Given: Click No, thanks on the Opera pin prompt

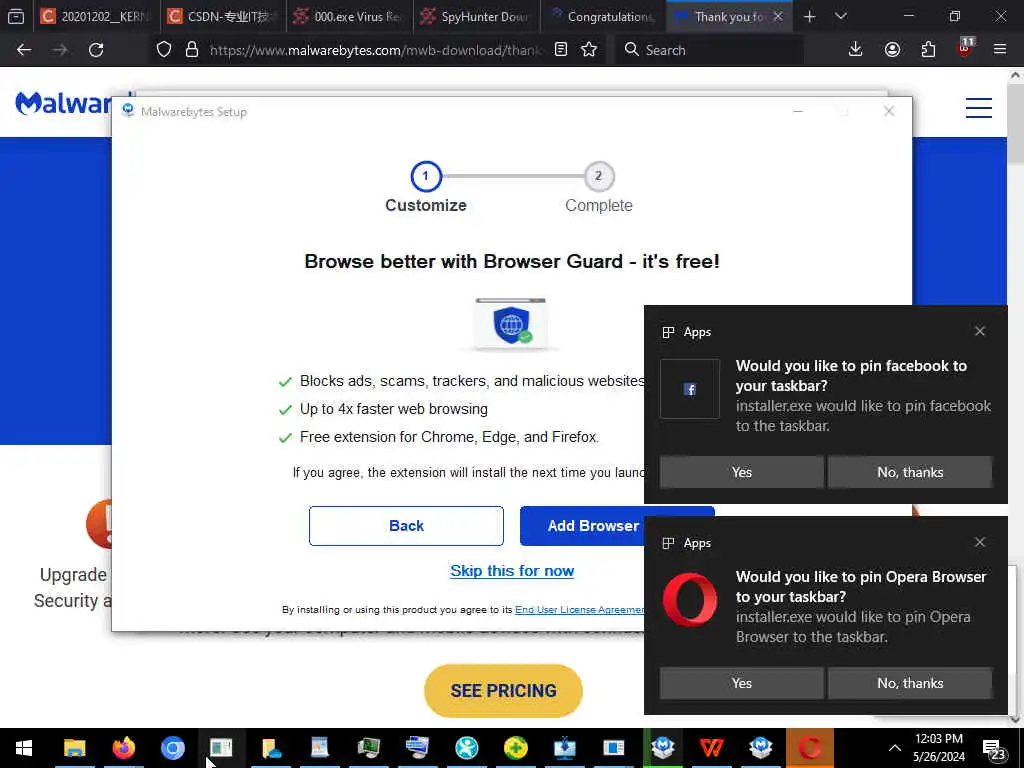Looking at the screenshot, I should pos(910,683).
